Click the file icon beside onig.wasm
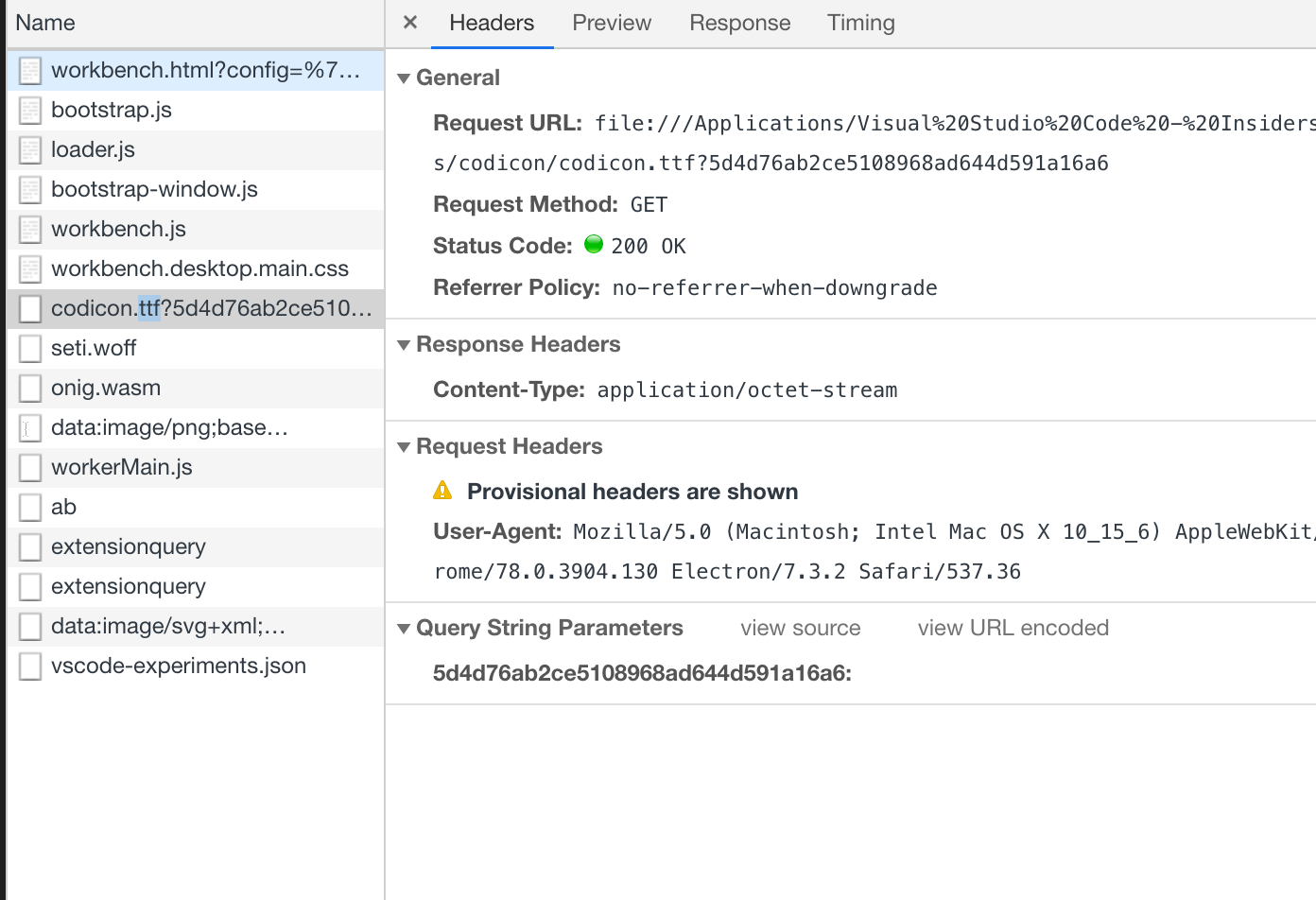 pos(29,388)
